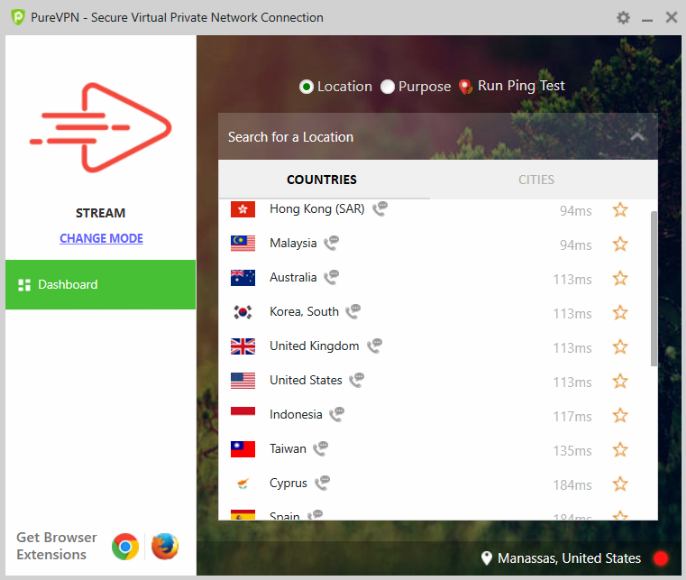Select the Location radio button
The height and width of the screenshot is (580, 686).
coord(306,87)
